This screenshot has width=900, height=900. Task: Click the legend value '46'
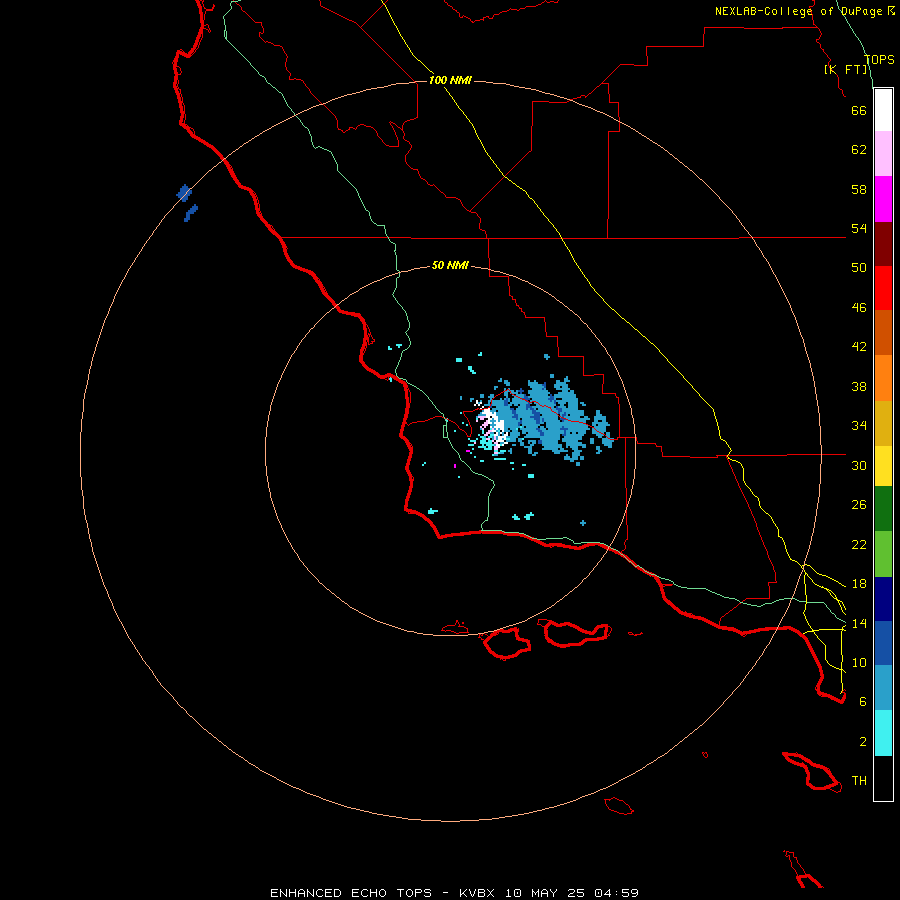(859, 308)
